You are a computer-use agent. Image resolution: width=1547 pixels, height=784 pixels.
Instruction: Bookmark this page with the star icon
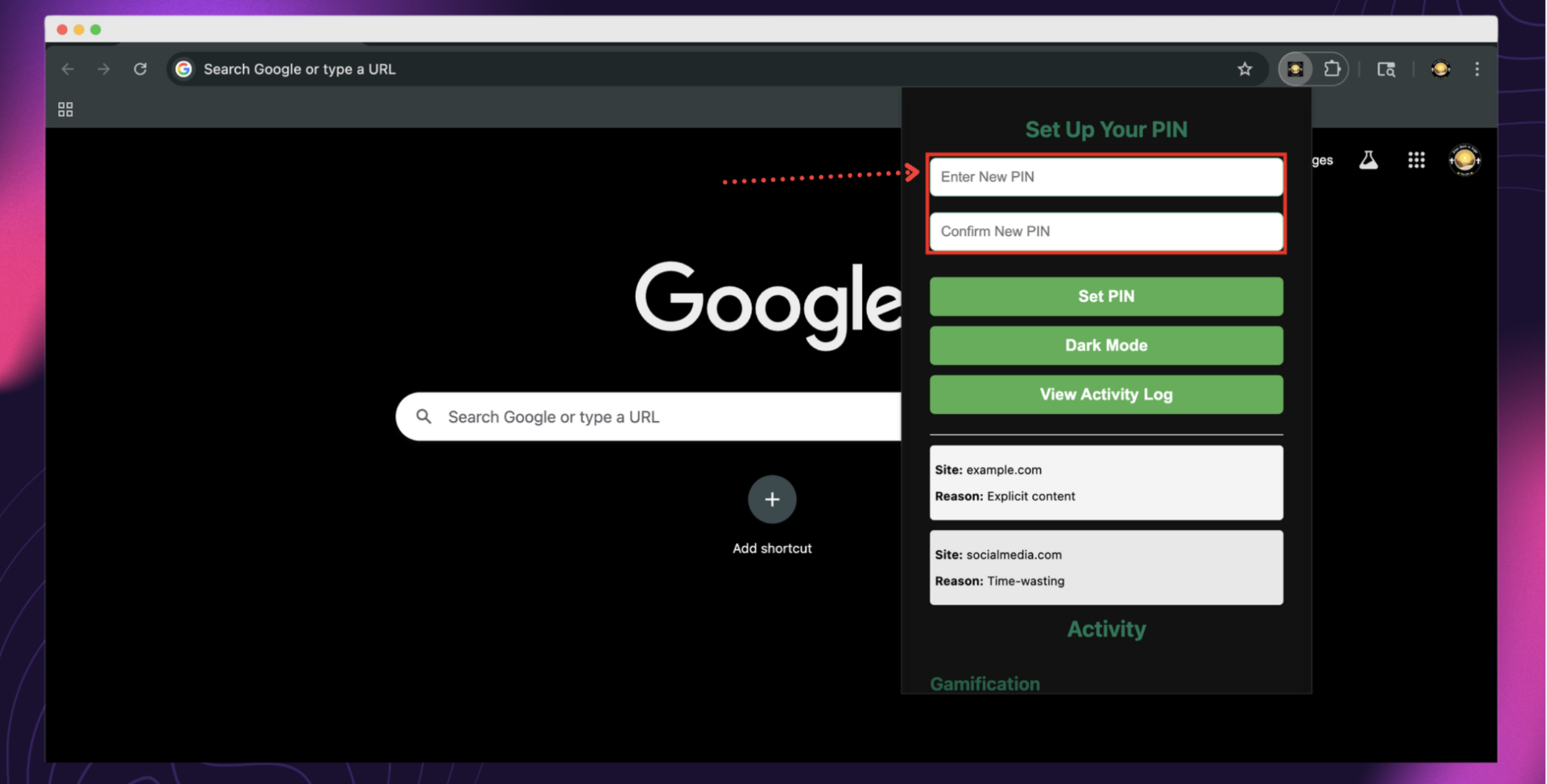click(1245, 69)
